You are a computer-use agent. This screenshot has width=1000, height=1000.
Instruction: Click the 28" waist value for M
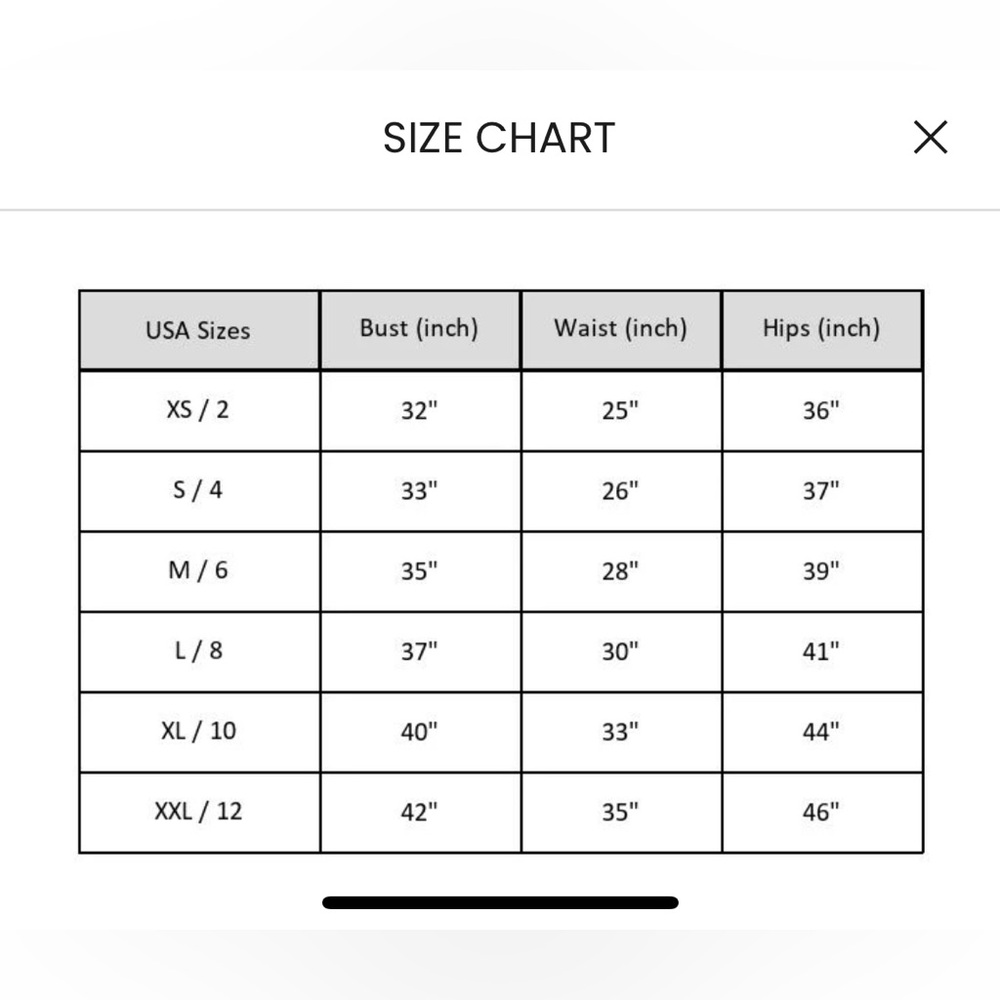[621, 571]
